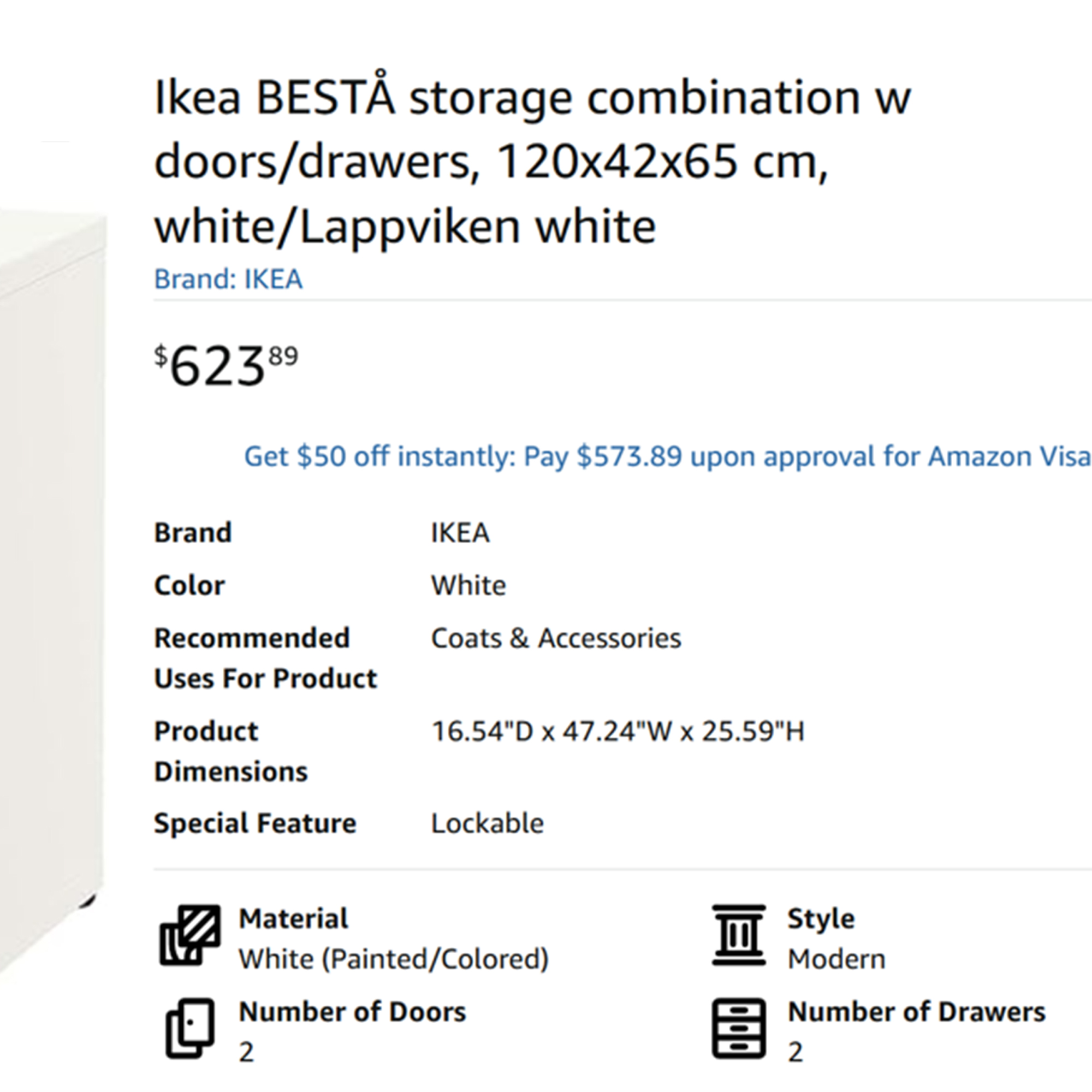
Task: Click the Number of Doors icon
Action: [190, 1028]
